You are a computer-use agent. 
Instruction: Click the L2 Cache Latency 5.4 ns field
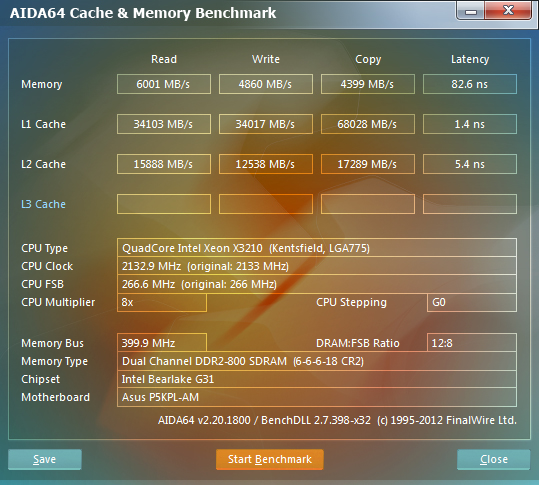(470, 164)
